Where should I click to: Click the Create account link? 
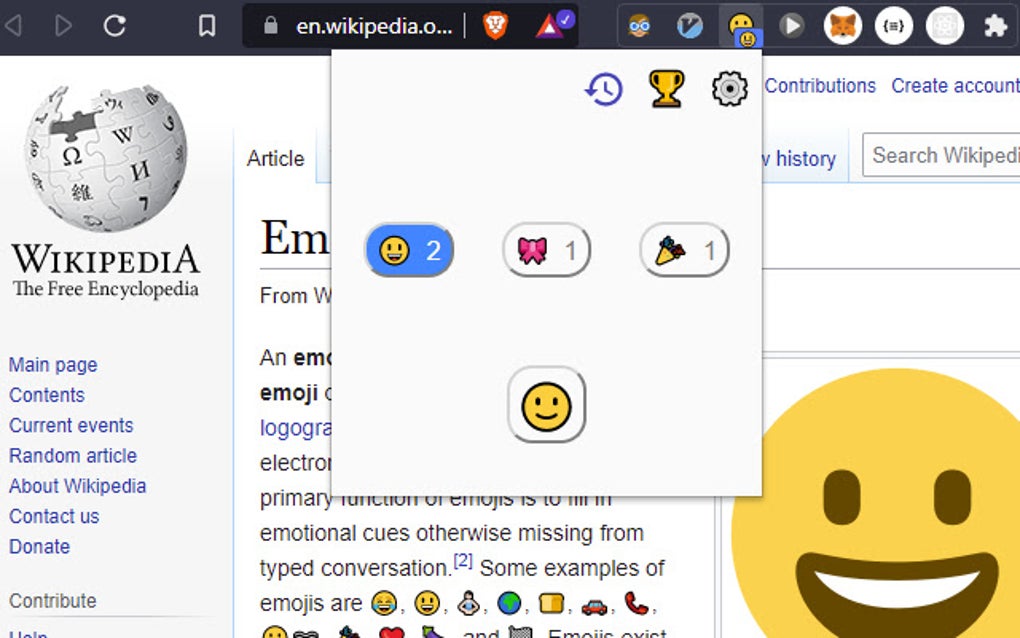[953, 86]
